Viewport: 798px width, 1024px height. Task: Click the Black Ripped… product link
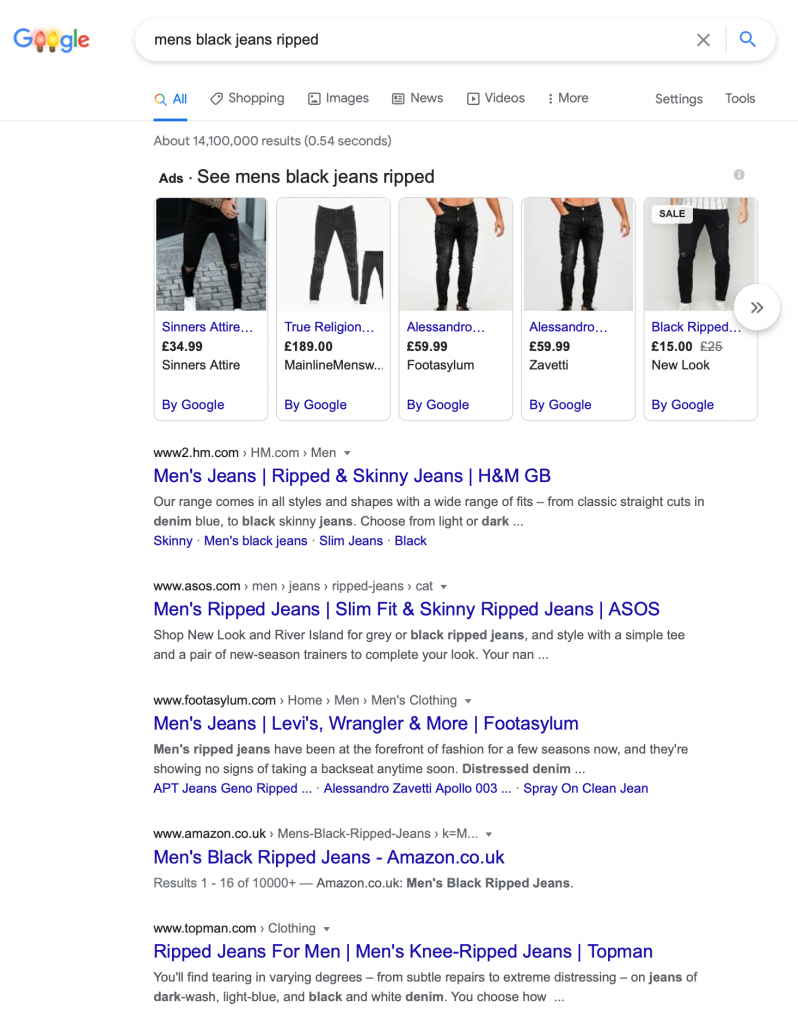696,327
